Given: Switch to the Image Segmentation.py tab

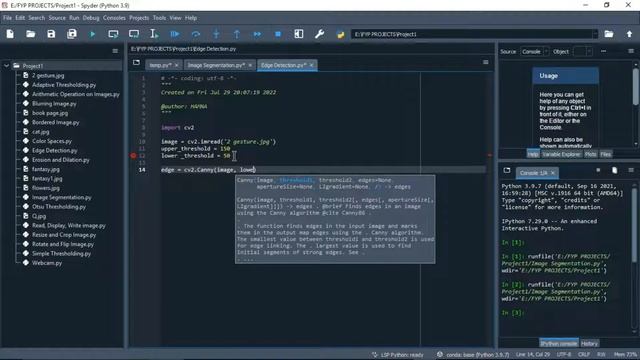Looking at the screenshot, I should click(216, 65).
